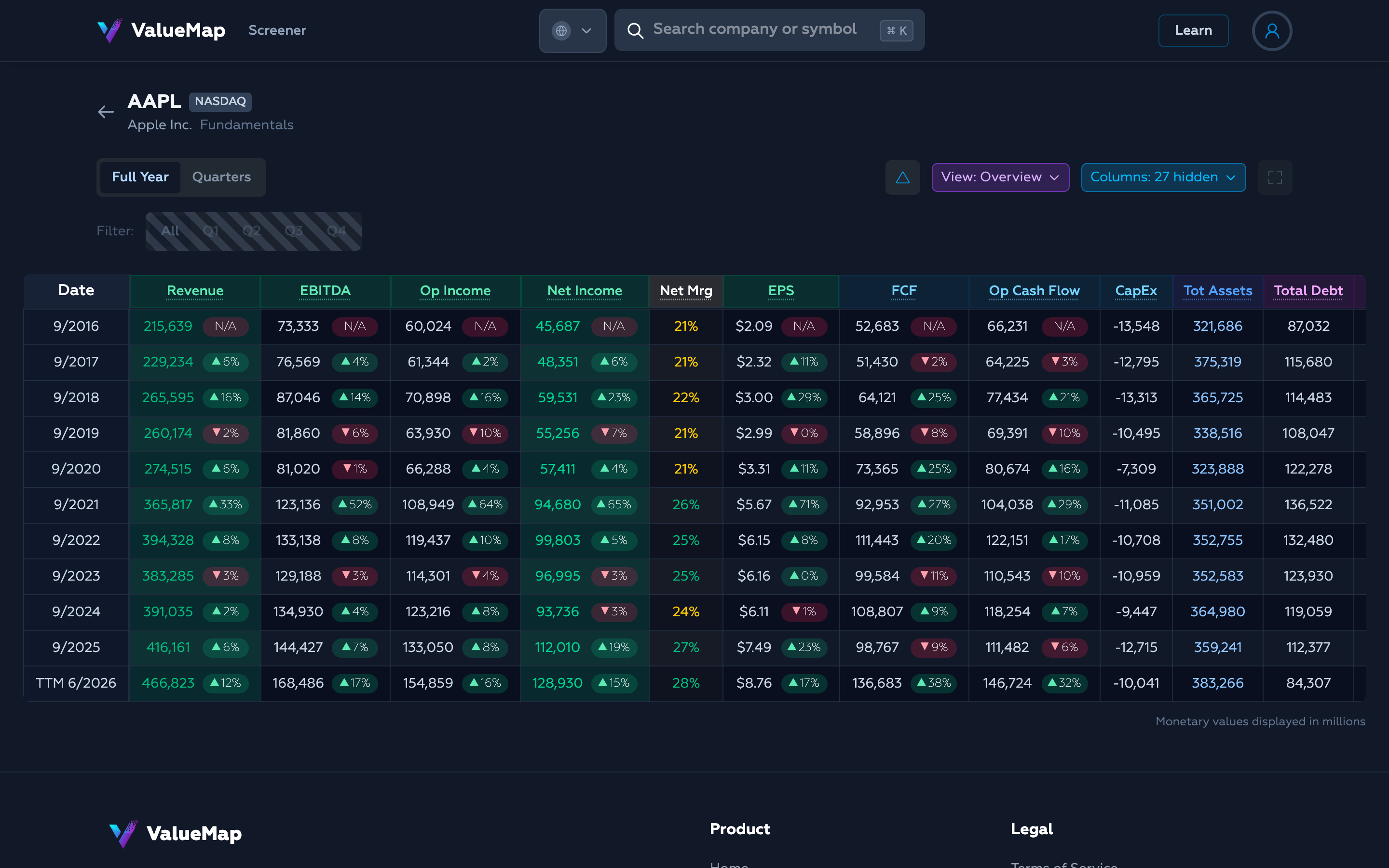This screenshot has height=868, width=1389.
Task: Click the ValueMap logo in the footer
Action: (x=176, y=834)
